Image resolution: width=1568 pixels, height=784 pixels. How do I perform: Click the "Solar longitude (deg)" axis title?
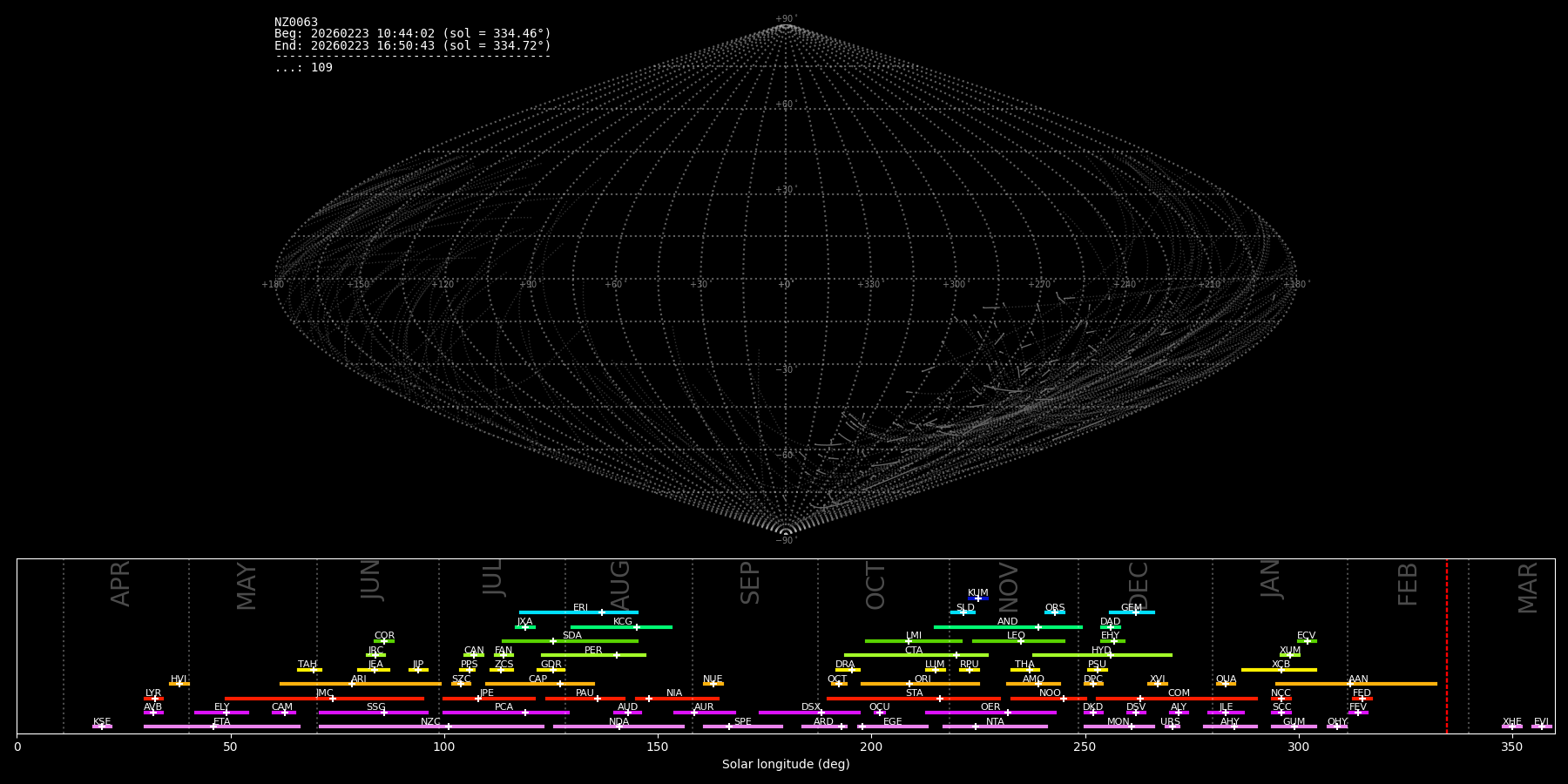(786, 765)
